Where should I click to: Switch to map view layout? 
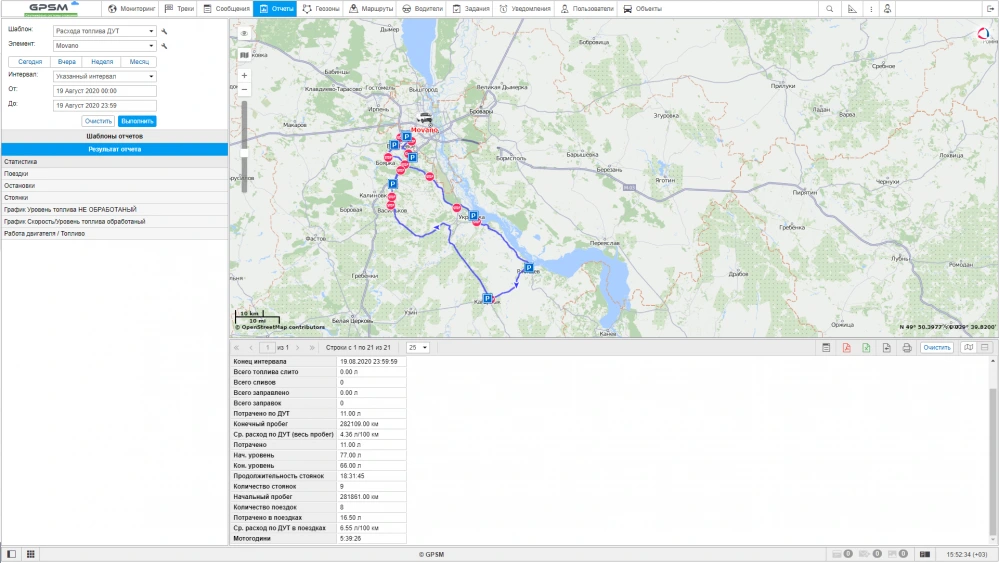click(x=968, y=347)
